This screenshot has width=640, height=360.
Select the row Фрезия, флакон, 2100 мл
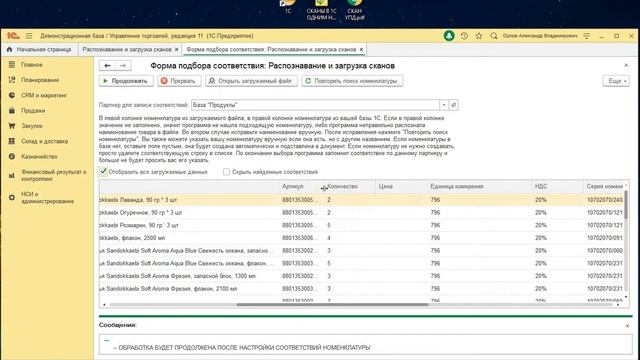[x=361, y=289]
